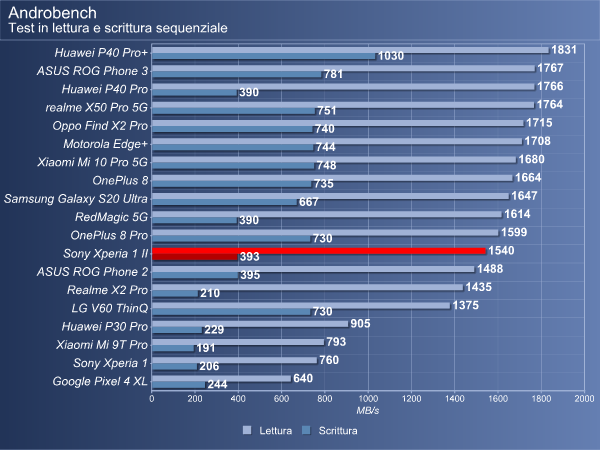The width and height of the screenshot is (600, 450).
Task: Click the 735 write value
Action: [324, 184]
